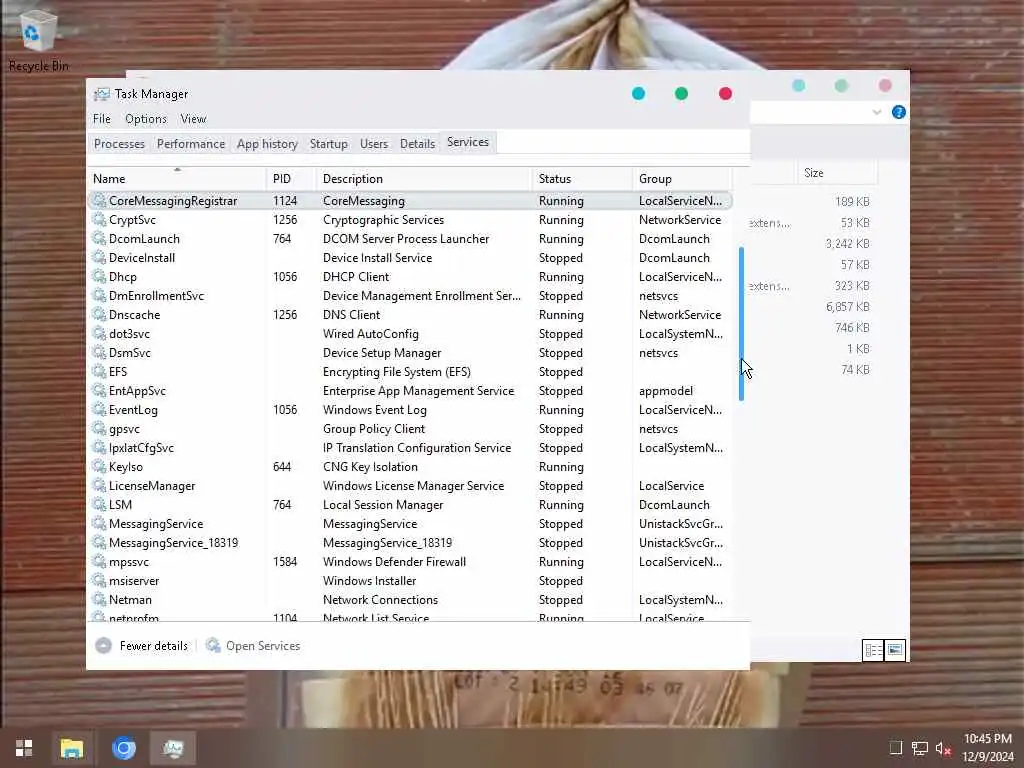This screenshot has width=1024, height=768.
Task: Open the Recycle Bin desktop icon
Action: pos(39,39)
